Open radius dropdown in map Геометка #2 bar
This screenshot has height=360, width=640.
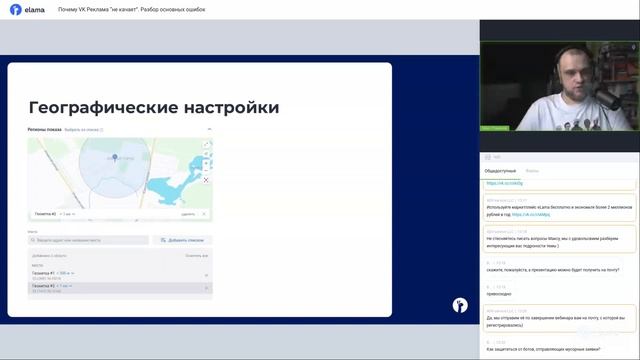click(67, 214)
